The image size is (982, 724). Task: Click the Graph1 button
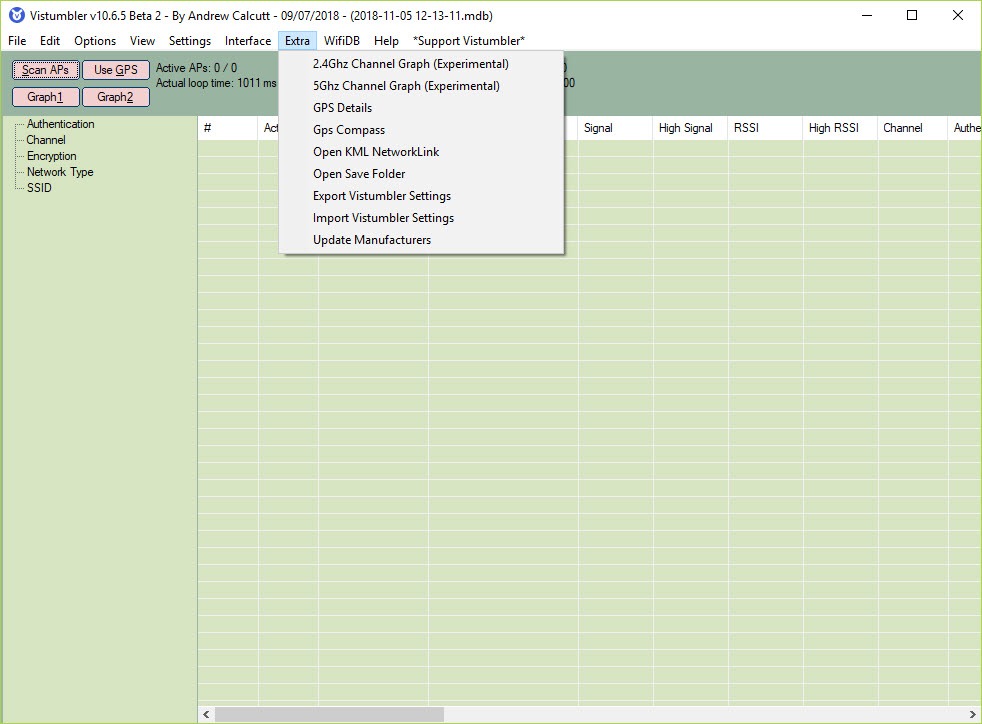46,97
